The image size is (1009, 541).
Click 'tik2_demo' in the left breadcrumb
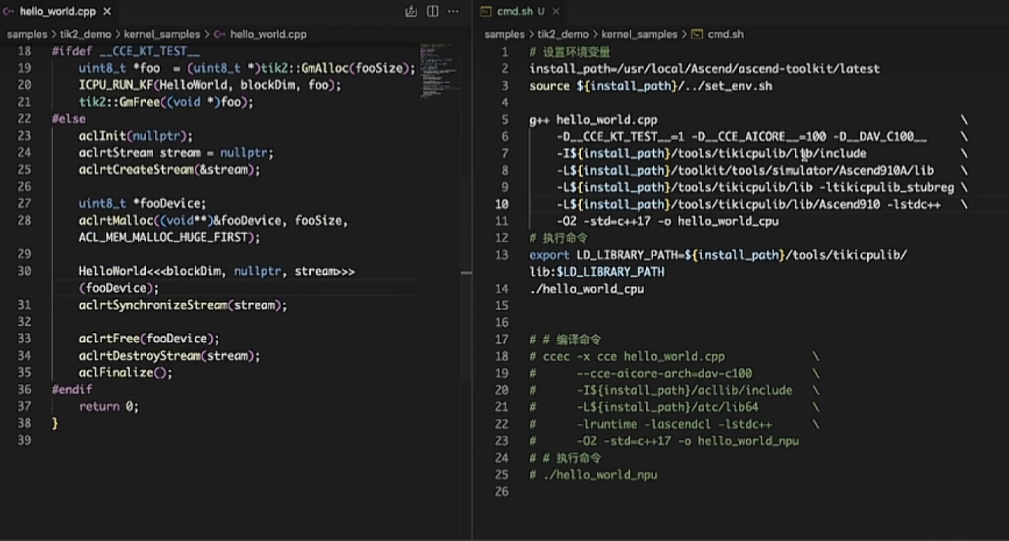[86, 34]
